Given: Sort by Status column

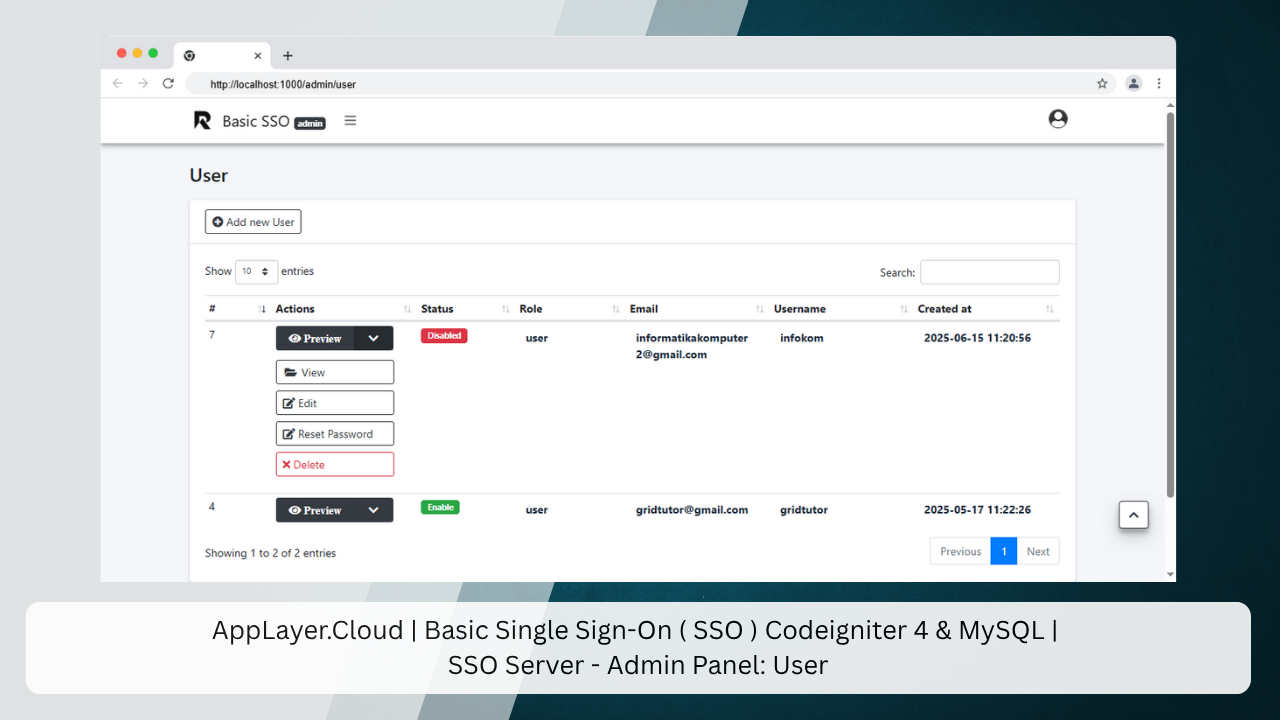Looking at the screenshot, I should click(466, 309).
